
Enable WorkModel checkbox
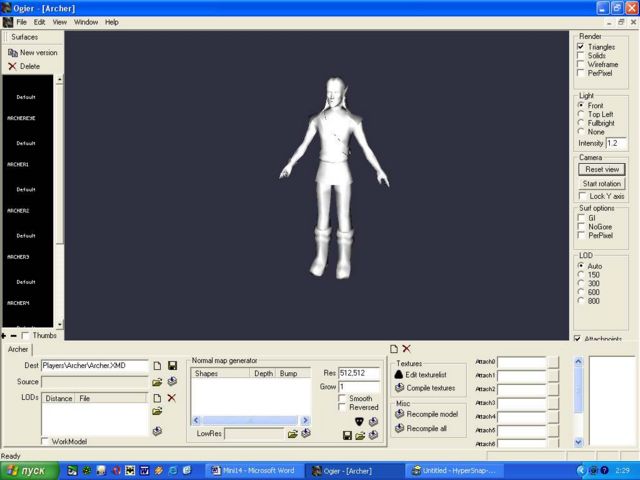click(45, 441)
